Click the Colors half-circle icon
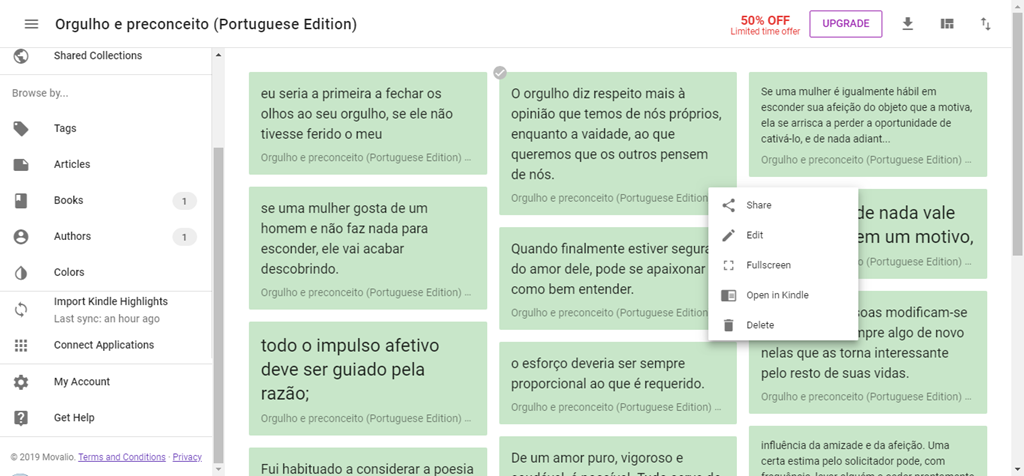Image resolution: width=1024 pixels, height=476 pixels. [x=21, y=272]
